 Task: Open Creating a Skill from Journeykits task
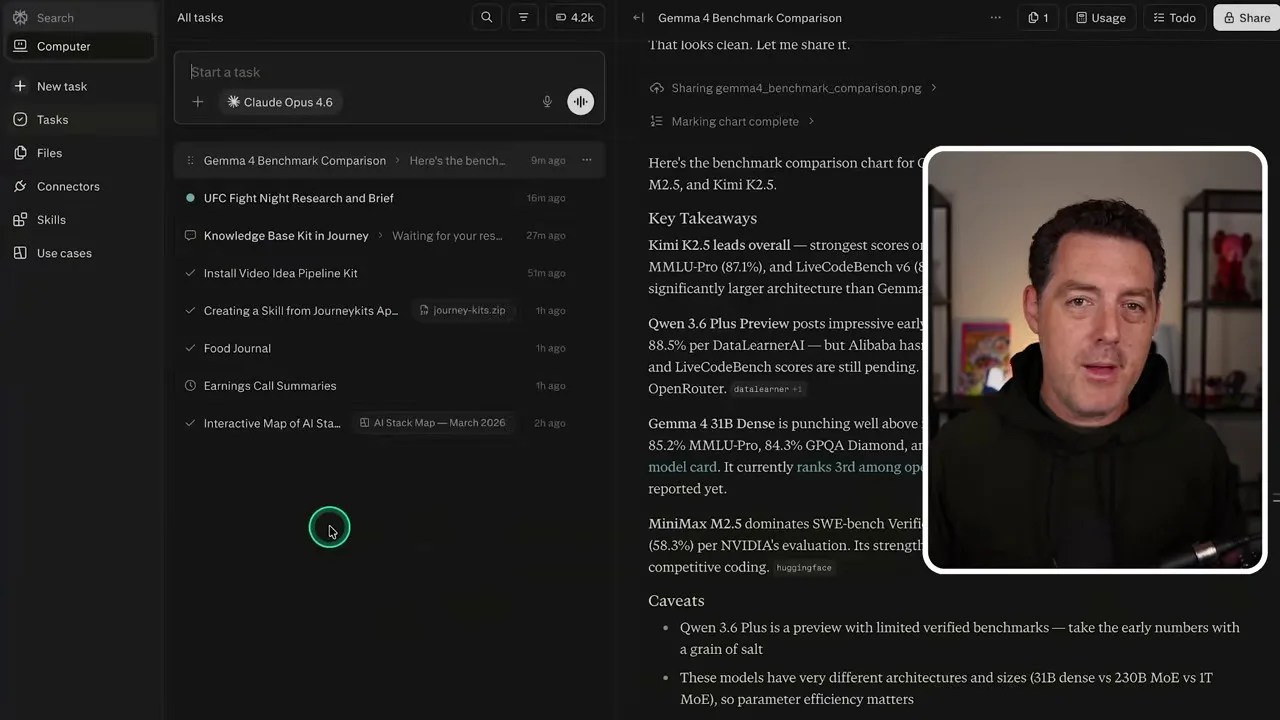(x=389, y=311)
